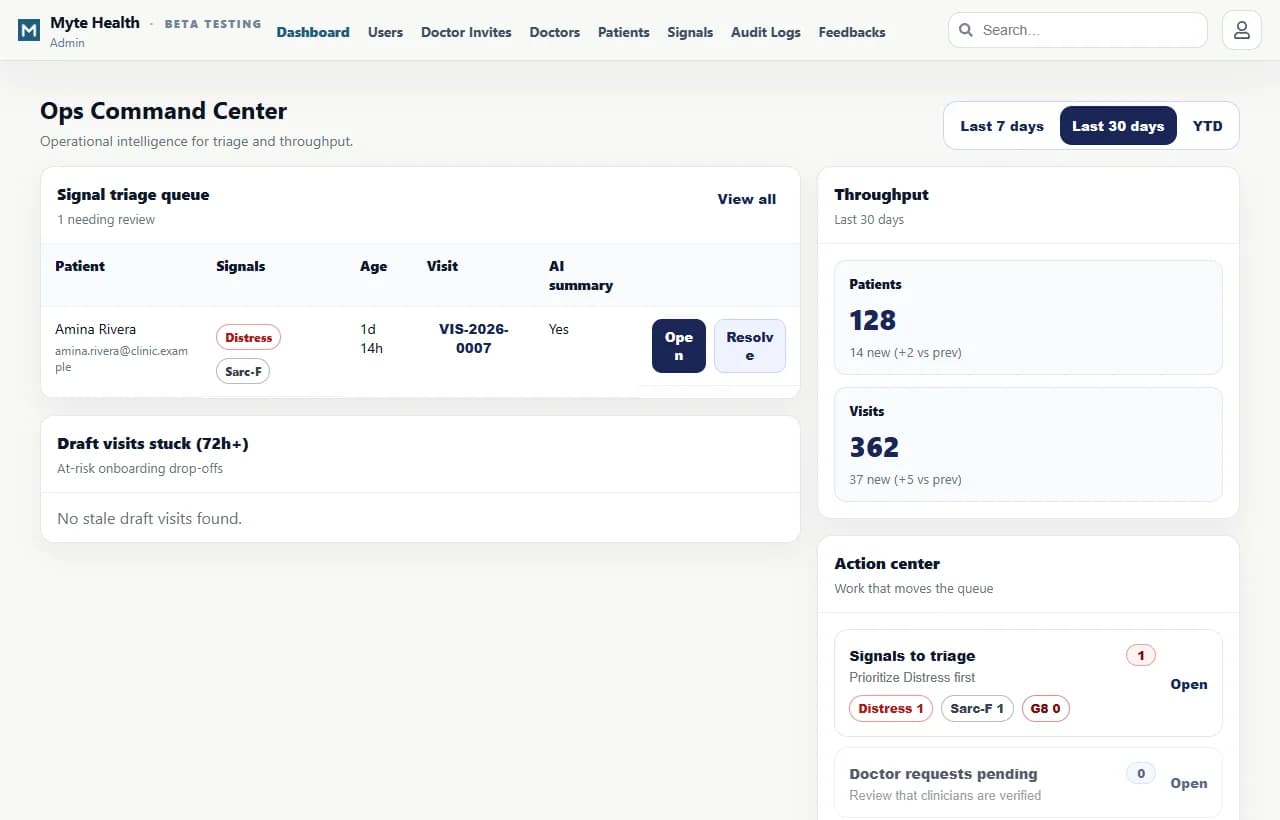Click the red count badge for Signals to triage
The width and height of the screenshot is (1280, 820).
[x=1141, y=656]
